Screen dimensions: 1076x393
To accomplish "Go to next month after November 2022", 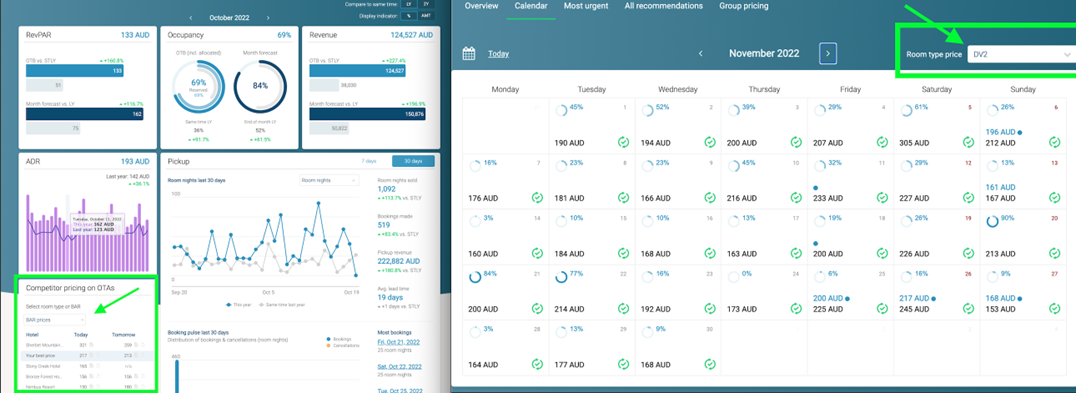I will click(828, 53).
